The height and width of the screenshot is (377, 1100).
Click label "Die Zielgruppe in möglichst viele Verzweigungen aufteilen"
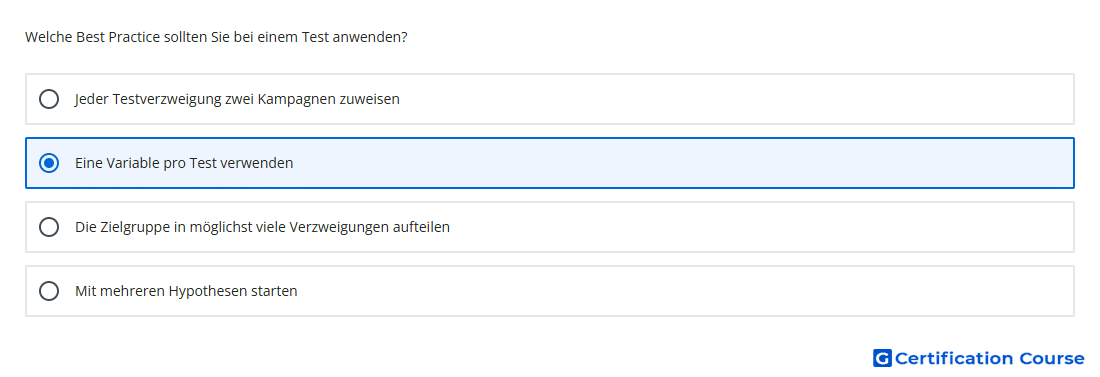[x=262, y=227]
